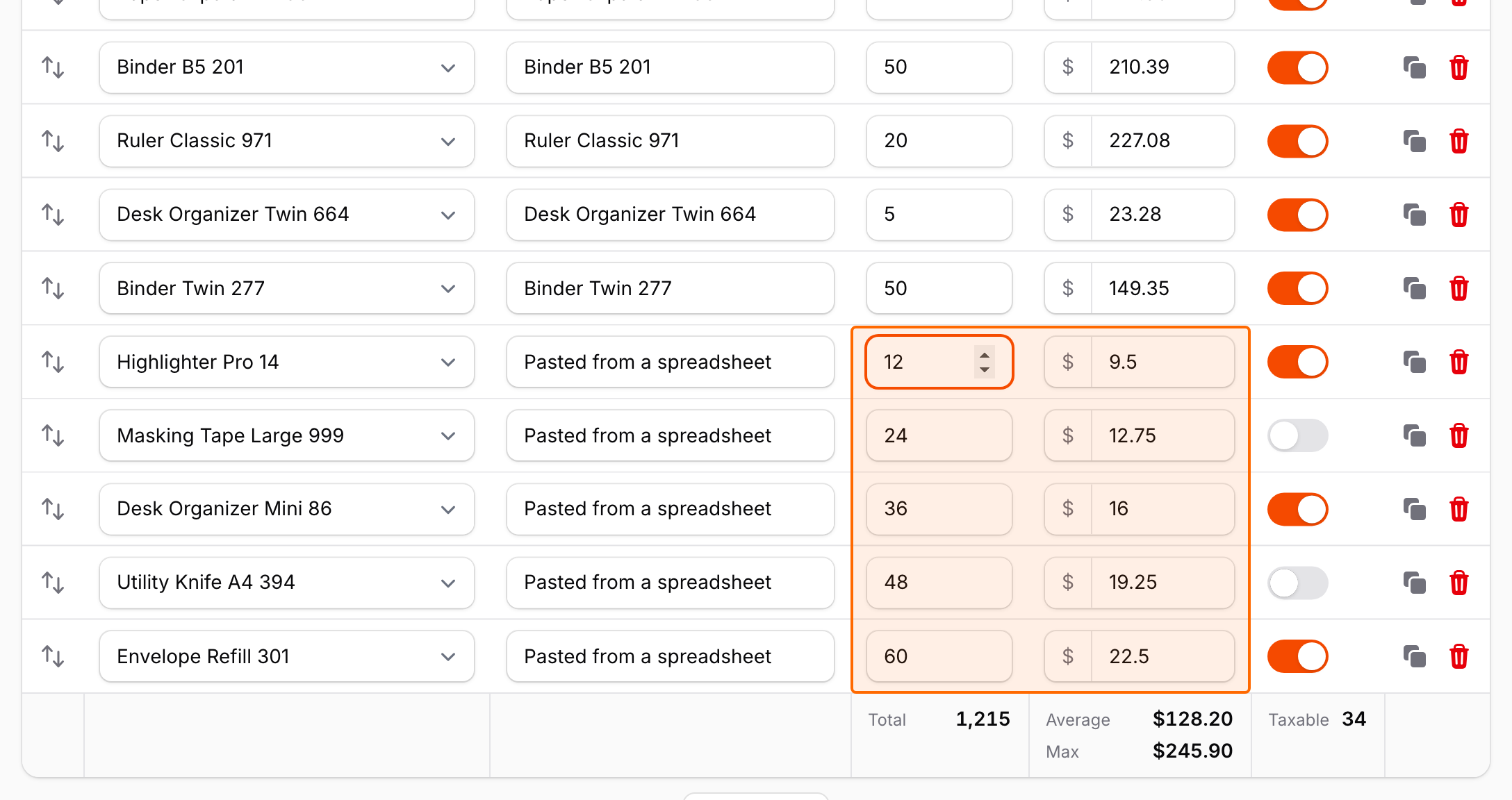Image resolution: width=1512 pixels, height=800 pixels.
Task: Disable taxable toggle for Binder B5 201
Action: (x=1297, y=68)
